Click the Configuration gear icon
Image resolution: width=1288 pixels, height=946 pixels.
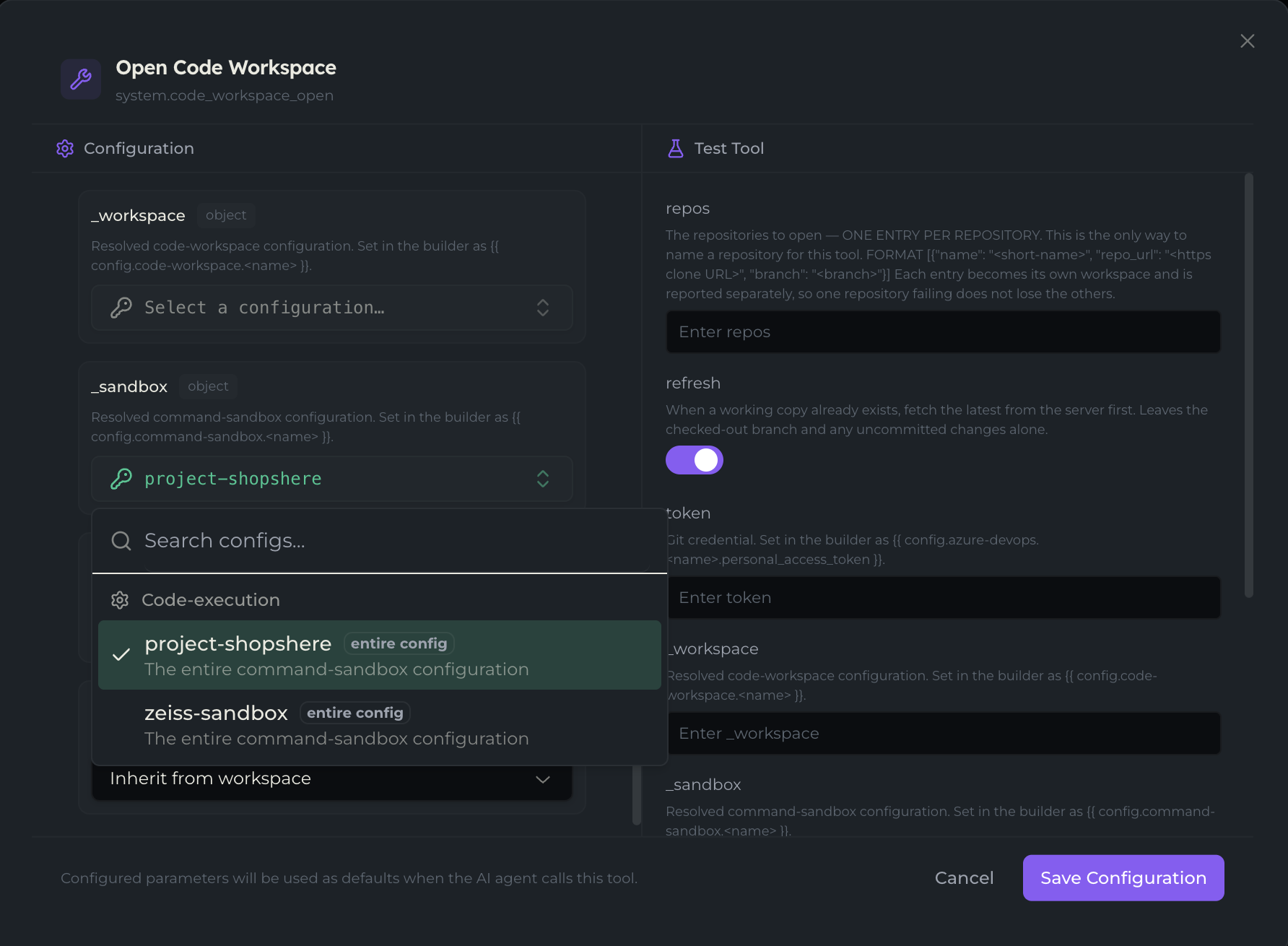pos(65,149)
